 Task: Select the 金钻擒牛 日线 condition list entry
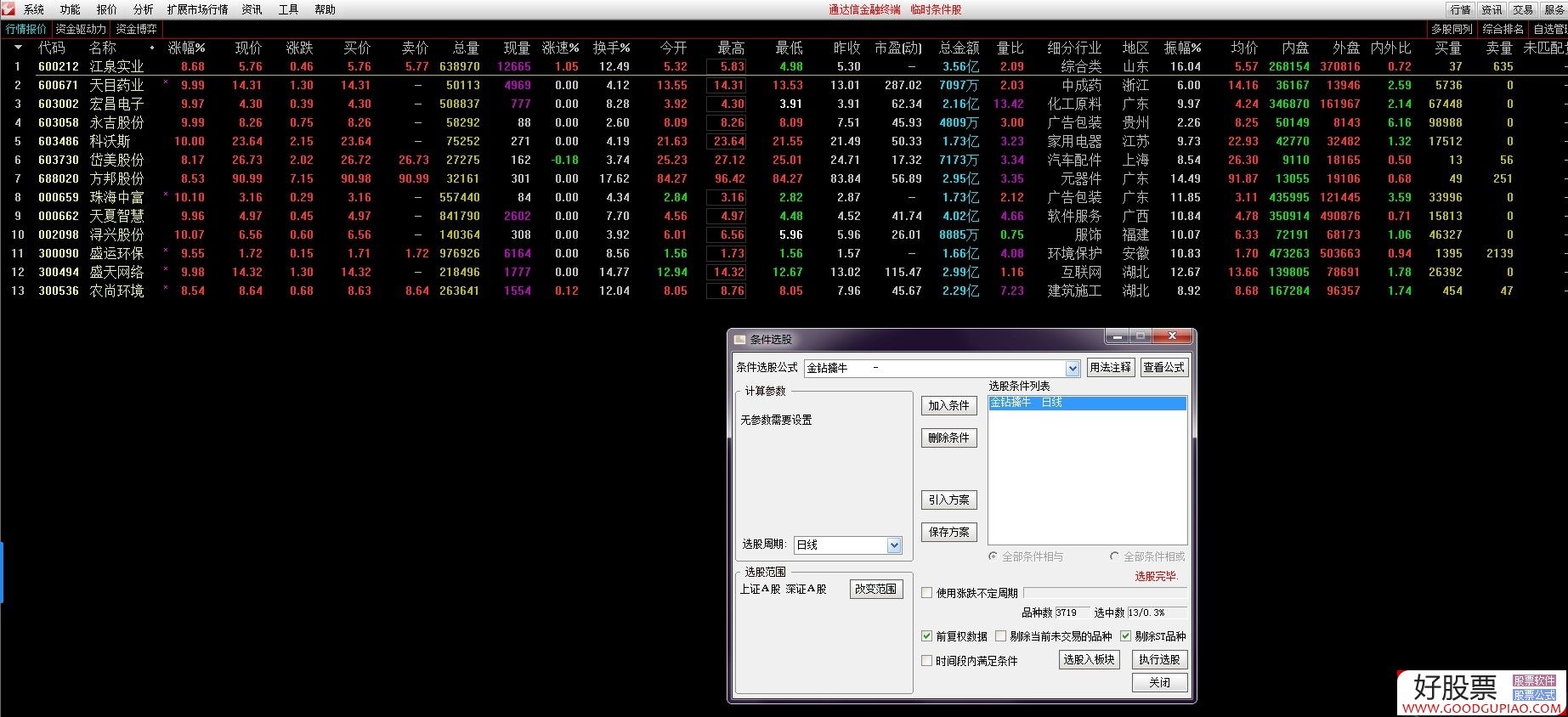tap(1087, 403)
